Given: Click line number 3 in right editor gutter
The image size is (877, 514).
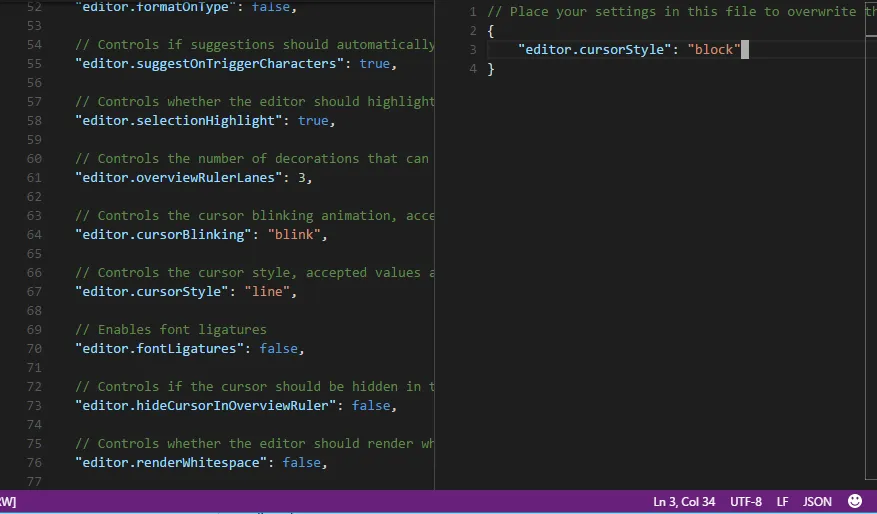Looking at the screenshot, I should (473, 50).
